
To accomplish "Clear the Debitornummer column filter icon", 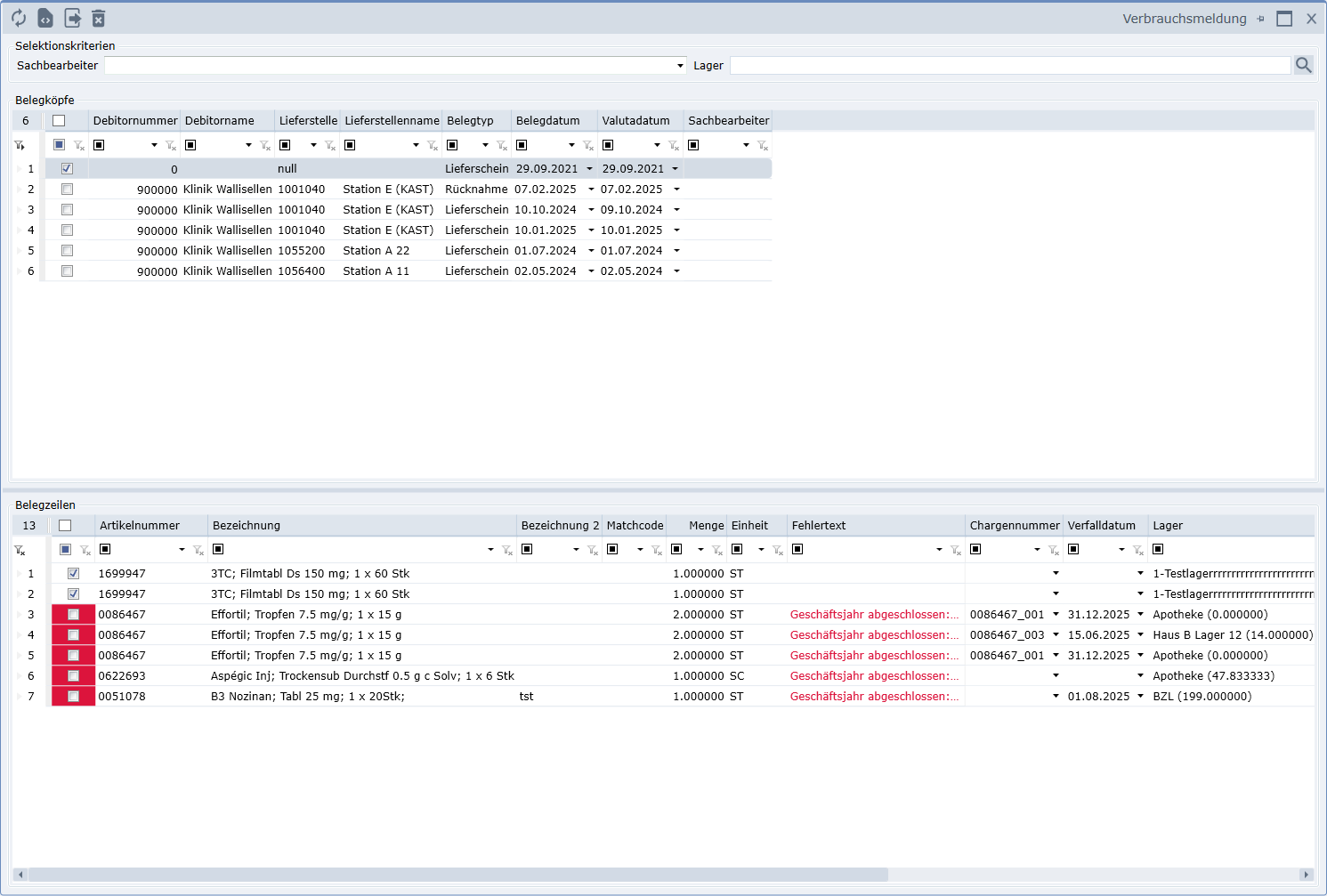I will click(171, 146).
